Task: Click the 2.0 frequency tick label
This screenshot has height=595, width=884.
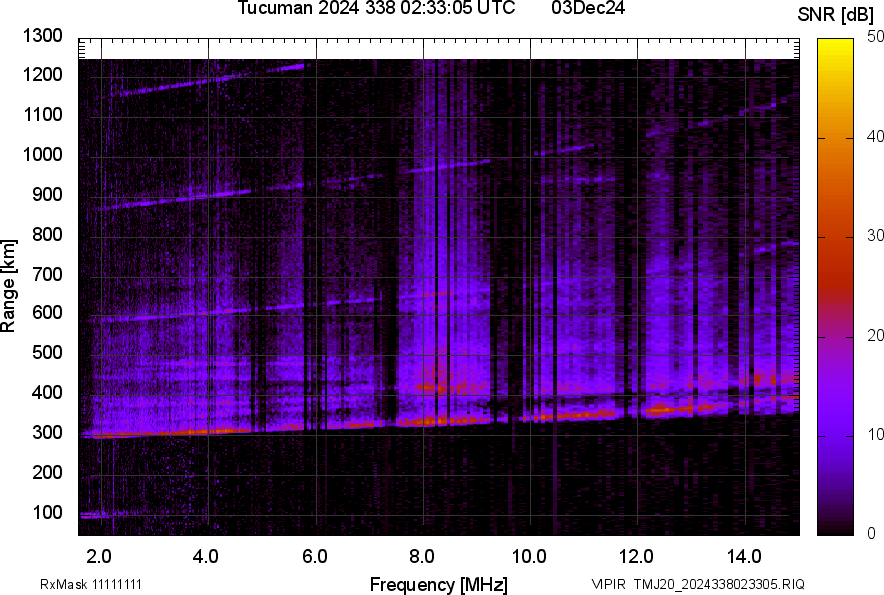Action: click(99, 556)
